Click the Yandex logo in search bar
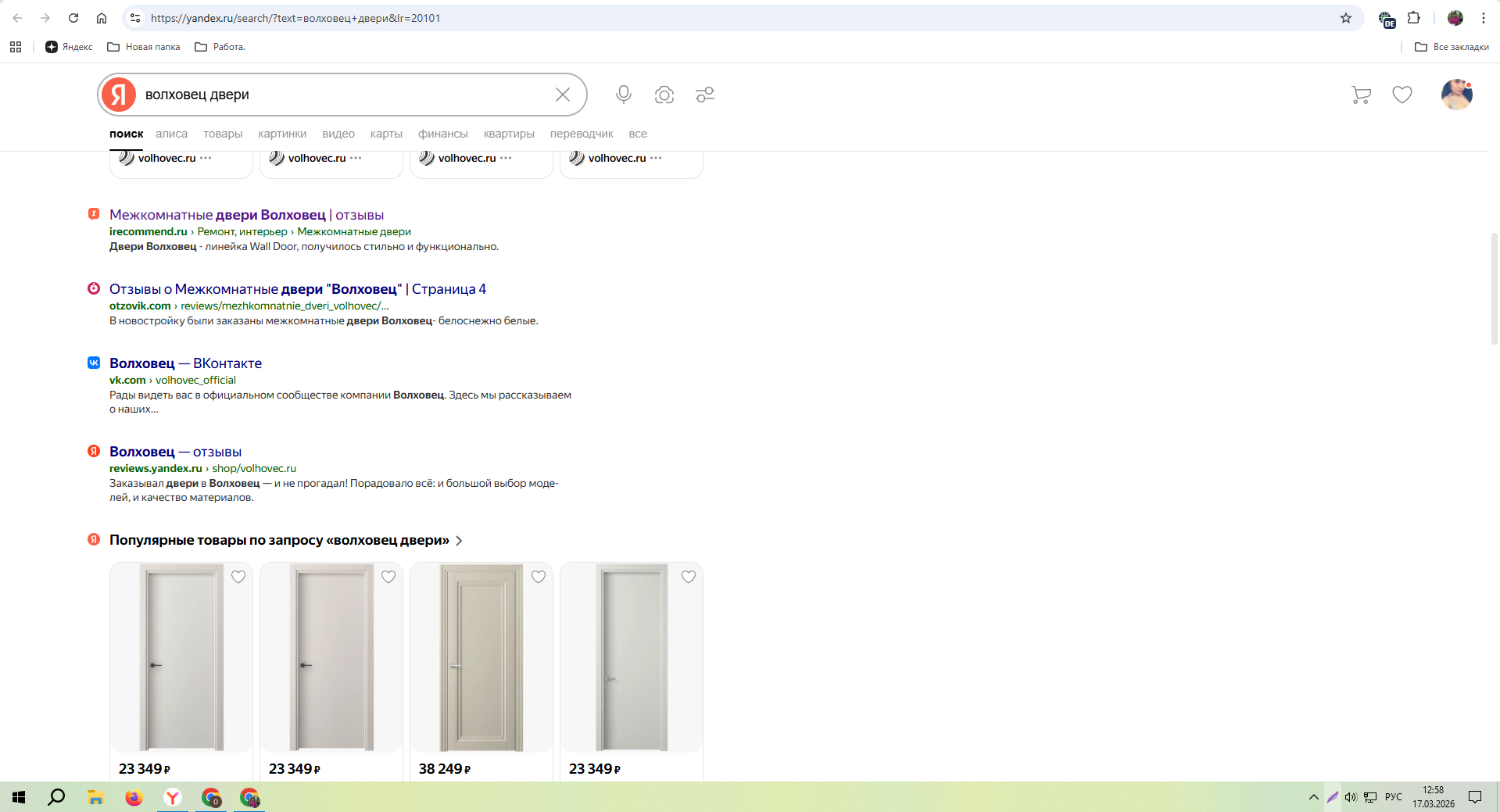The width and height of the screenshot is (1500, 812). 119,95
